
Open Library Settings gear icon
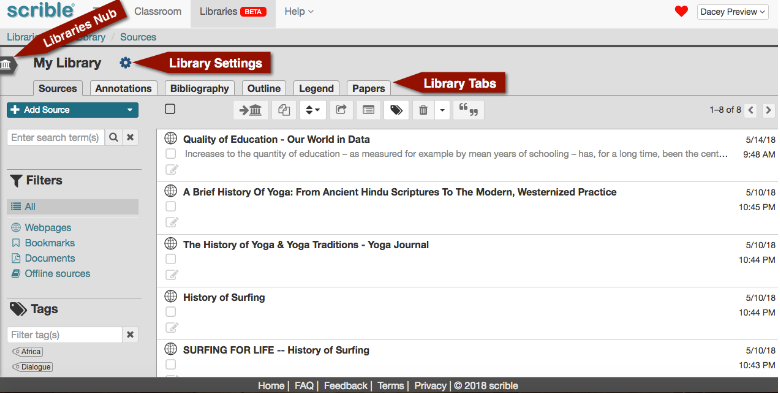coord(125,63)
